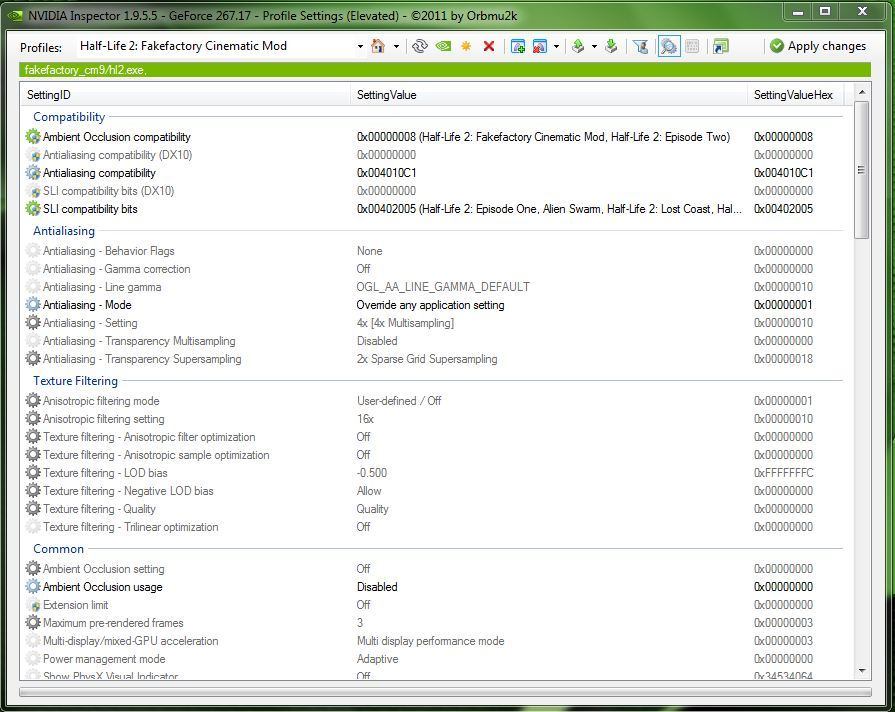895x712 pixels.
Task: Click gear icon beside Antialiasing - Mode
Action: point(33,304)
